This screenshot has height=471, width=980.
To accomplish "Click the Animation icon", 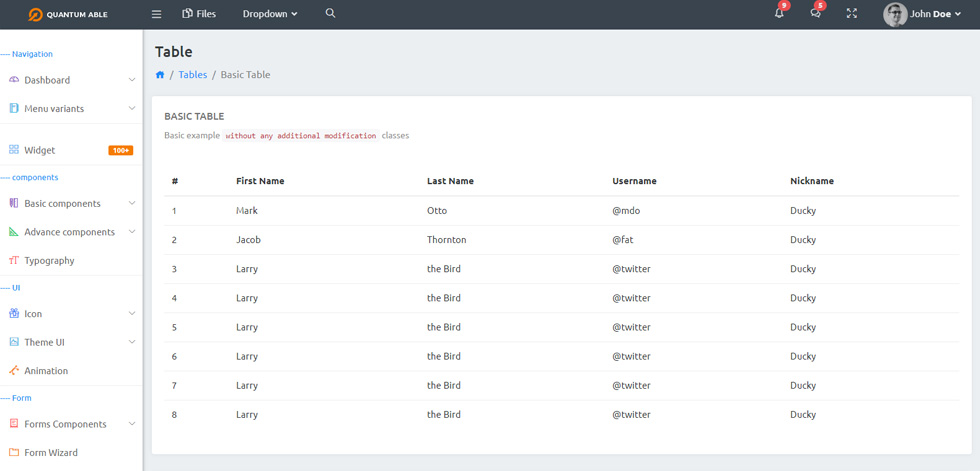I will (x=14, y=370).
